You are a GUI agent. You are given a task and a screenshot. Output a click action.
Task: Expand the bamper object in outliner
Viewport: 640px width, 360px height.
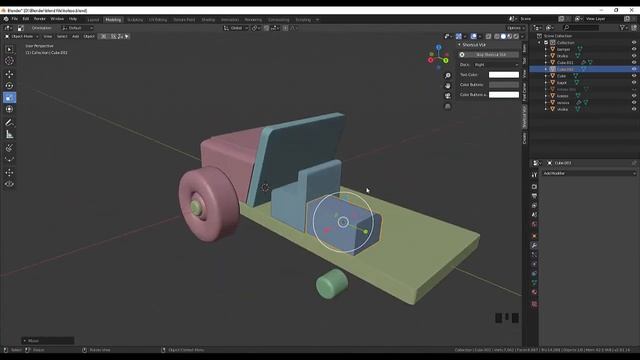[546, 49]
